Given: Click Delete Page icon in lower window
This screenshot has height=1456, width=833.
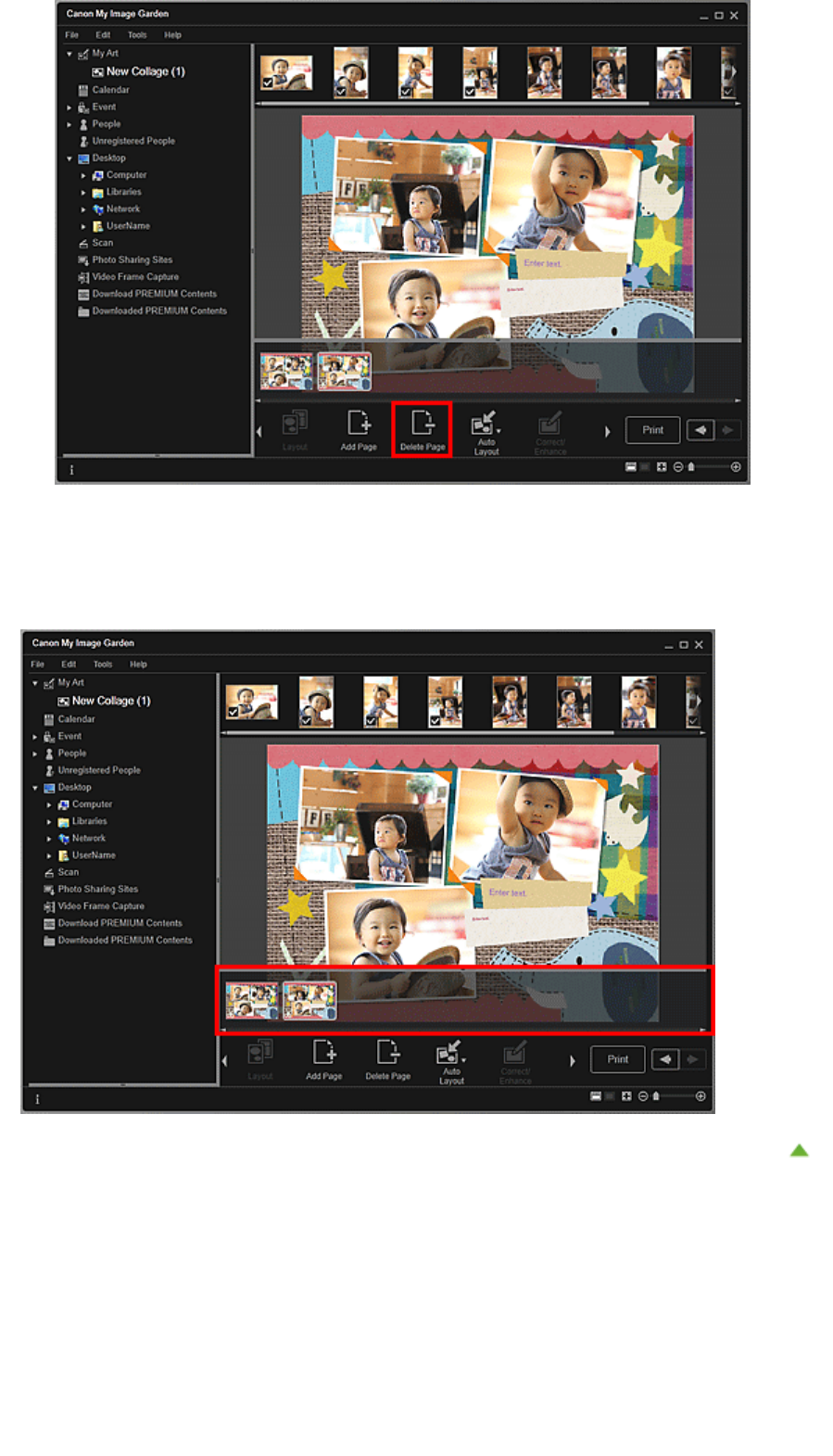Looking at the screenshot, I should tap(387, 1052).
